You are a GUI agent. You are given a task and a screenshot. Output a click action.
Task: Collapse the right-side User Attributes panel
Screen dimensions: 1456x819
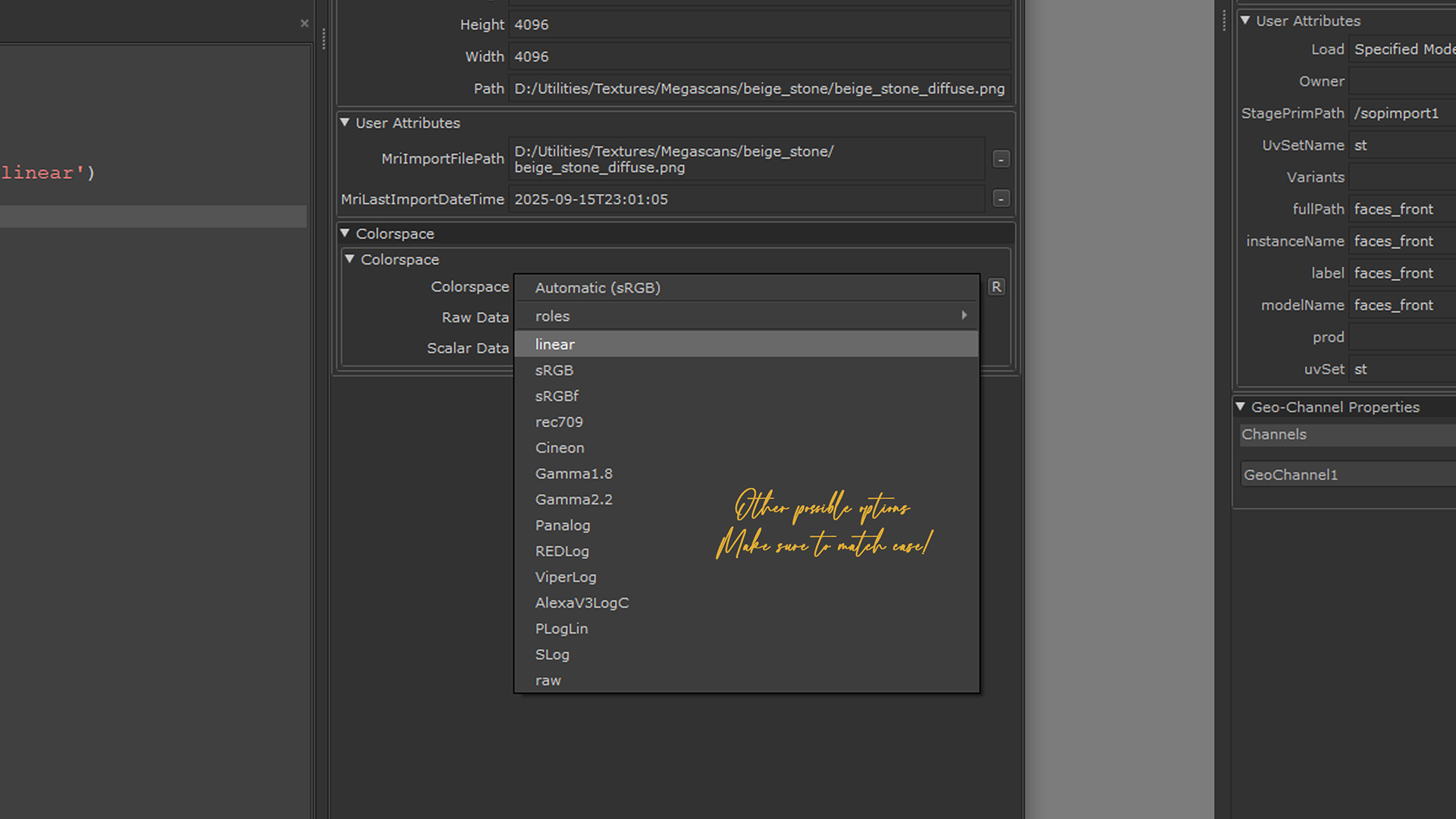pos(1245,20)
